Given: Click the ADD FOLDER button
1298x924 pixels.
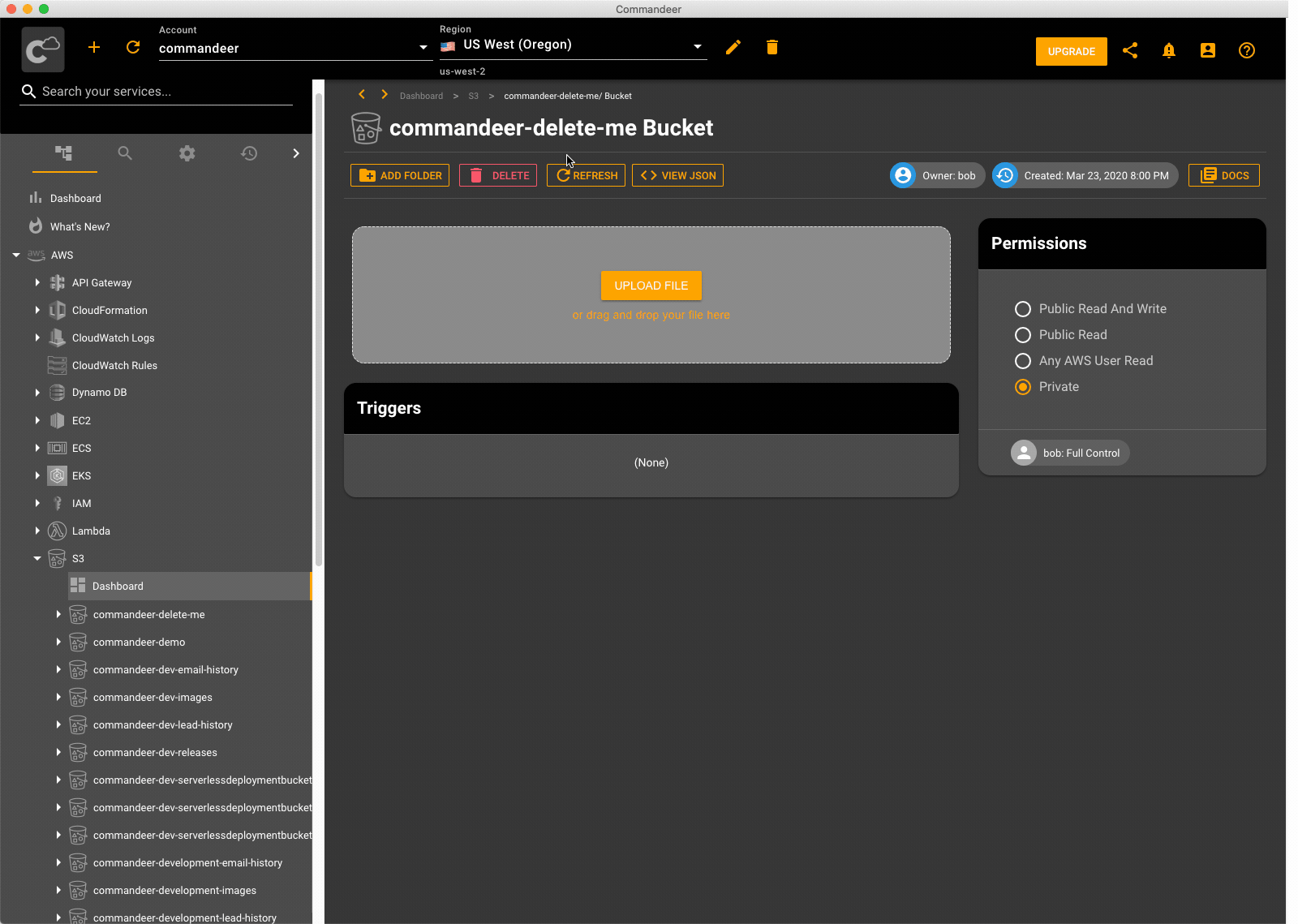Looking at the screenshot, I should click(400, 175).
